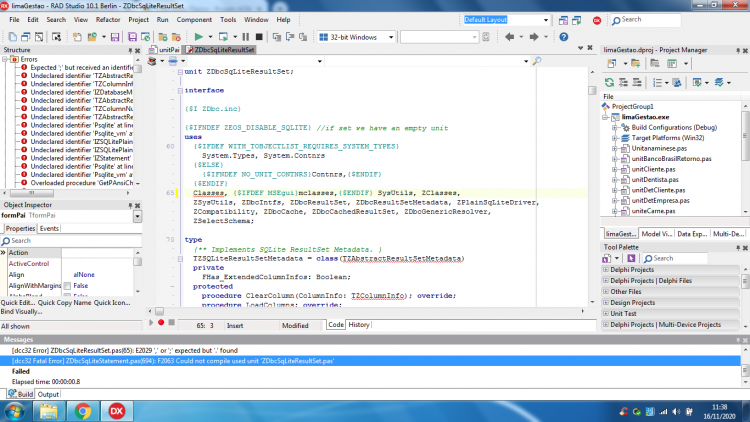750x422 pixels.
Task: Open the Refactor menu
Action: pos(108,20)
